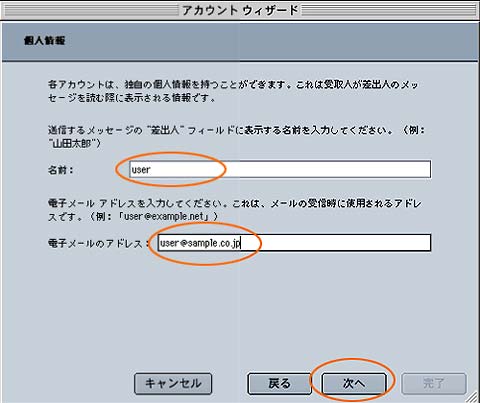Click the 個人情報 section header
This screenshot has width=480, height=403.
(x=44, y=41)
